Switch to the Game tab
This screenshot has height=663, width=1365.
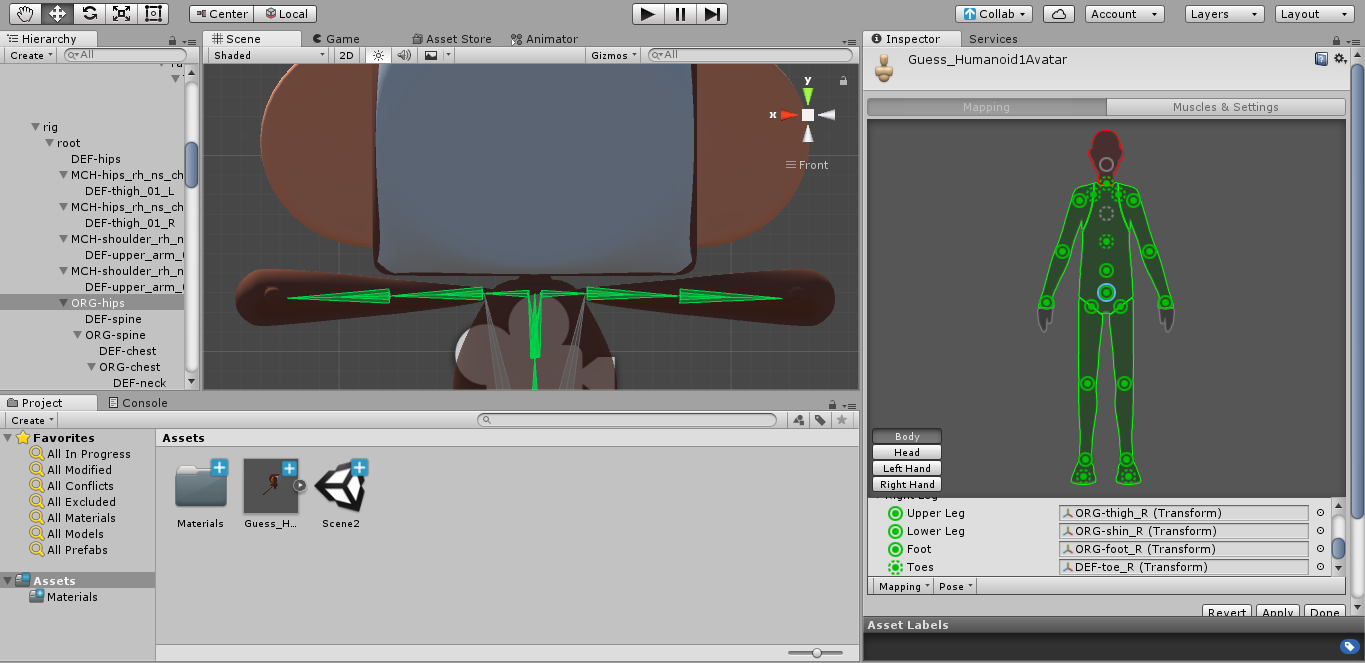(x=335, y=39)
